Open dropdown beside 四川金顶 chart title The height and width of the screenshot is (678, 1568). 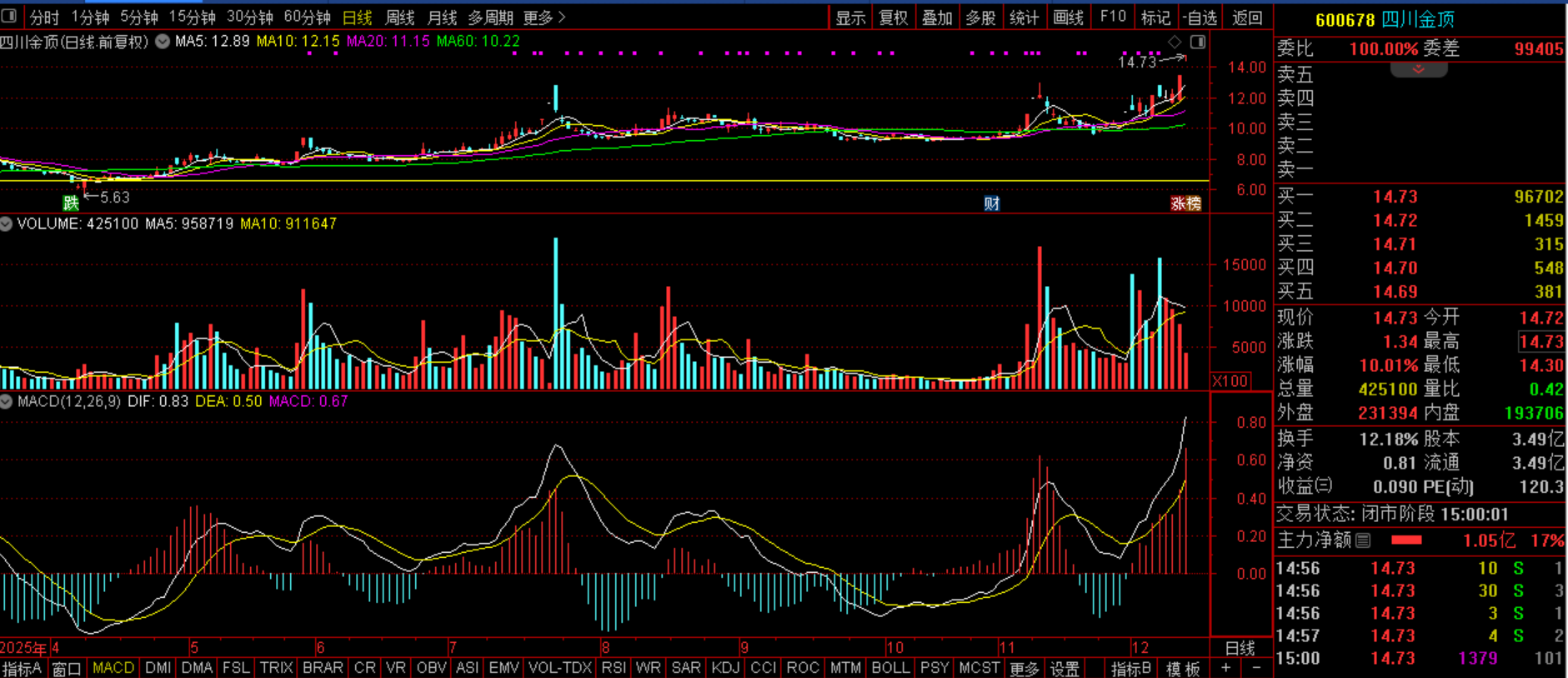(163, 41)
